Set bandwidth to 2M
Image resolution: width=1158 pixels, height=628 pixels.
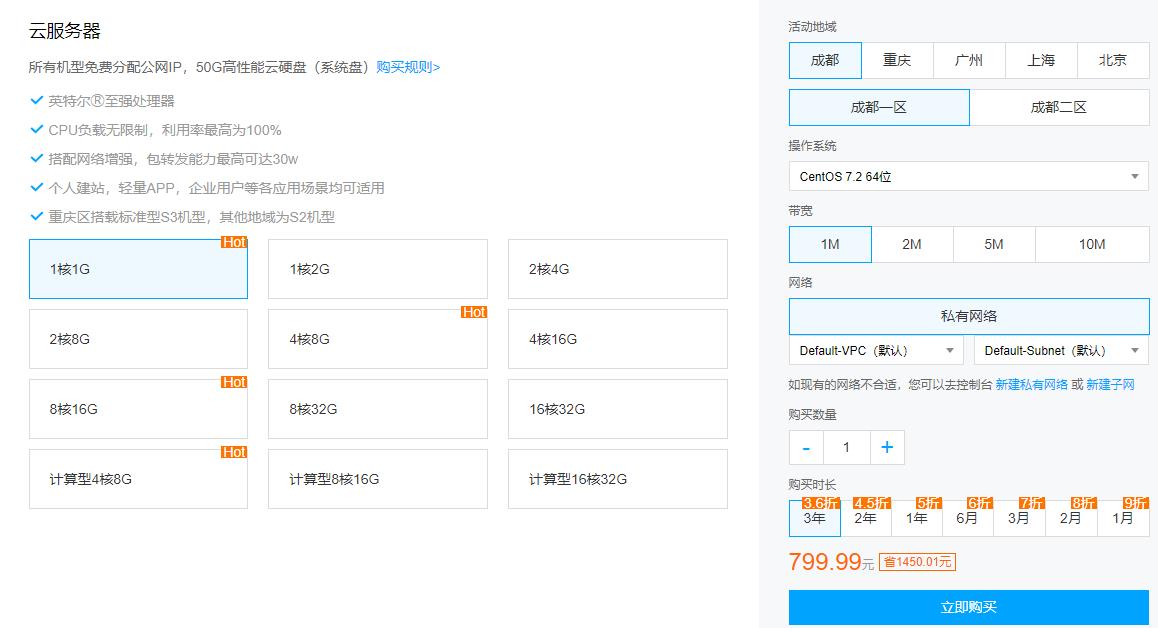[x=912, y=245]
